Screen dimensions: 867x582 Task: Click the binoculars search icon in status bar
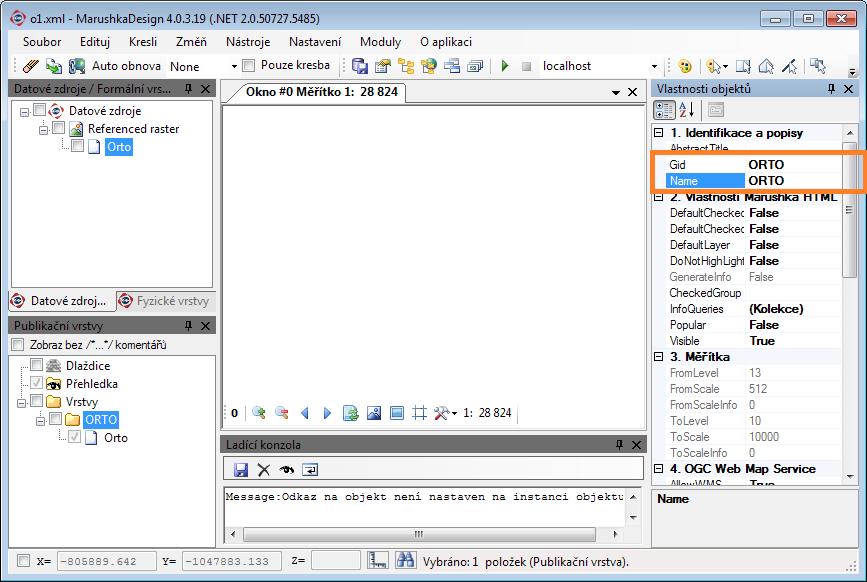click(405, 560)
